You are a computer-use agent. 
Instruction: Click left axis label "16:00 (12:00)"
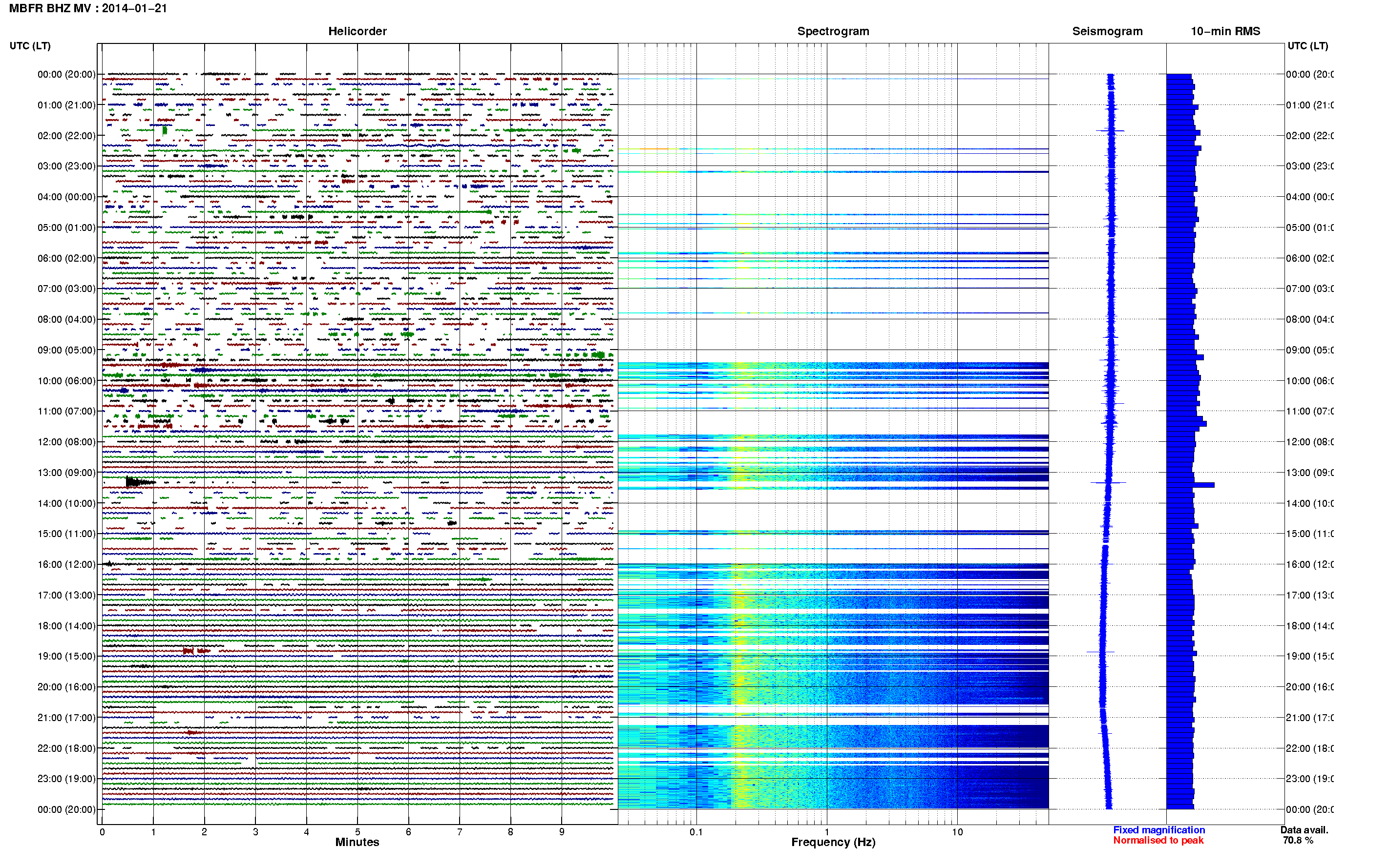66,564
